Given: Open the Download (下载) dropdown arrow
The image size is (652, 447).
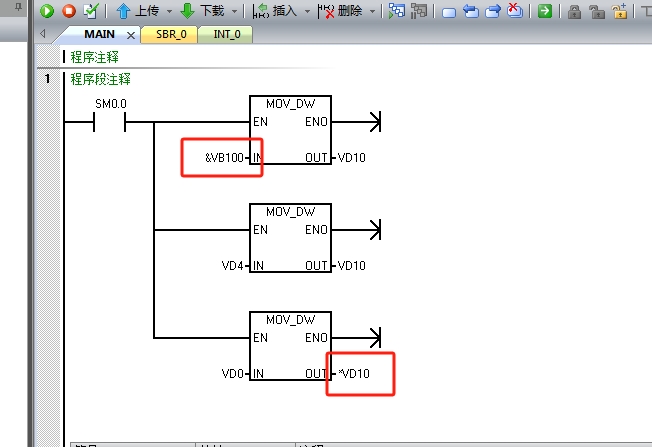Looking at the screenshot, I should pyautogui.click(x=235, y=12).
